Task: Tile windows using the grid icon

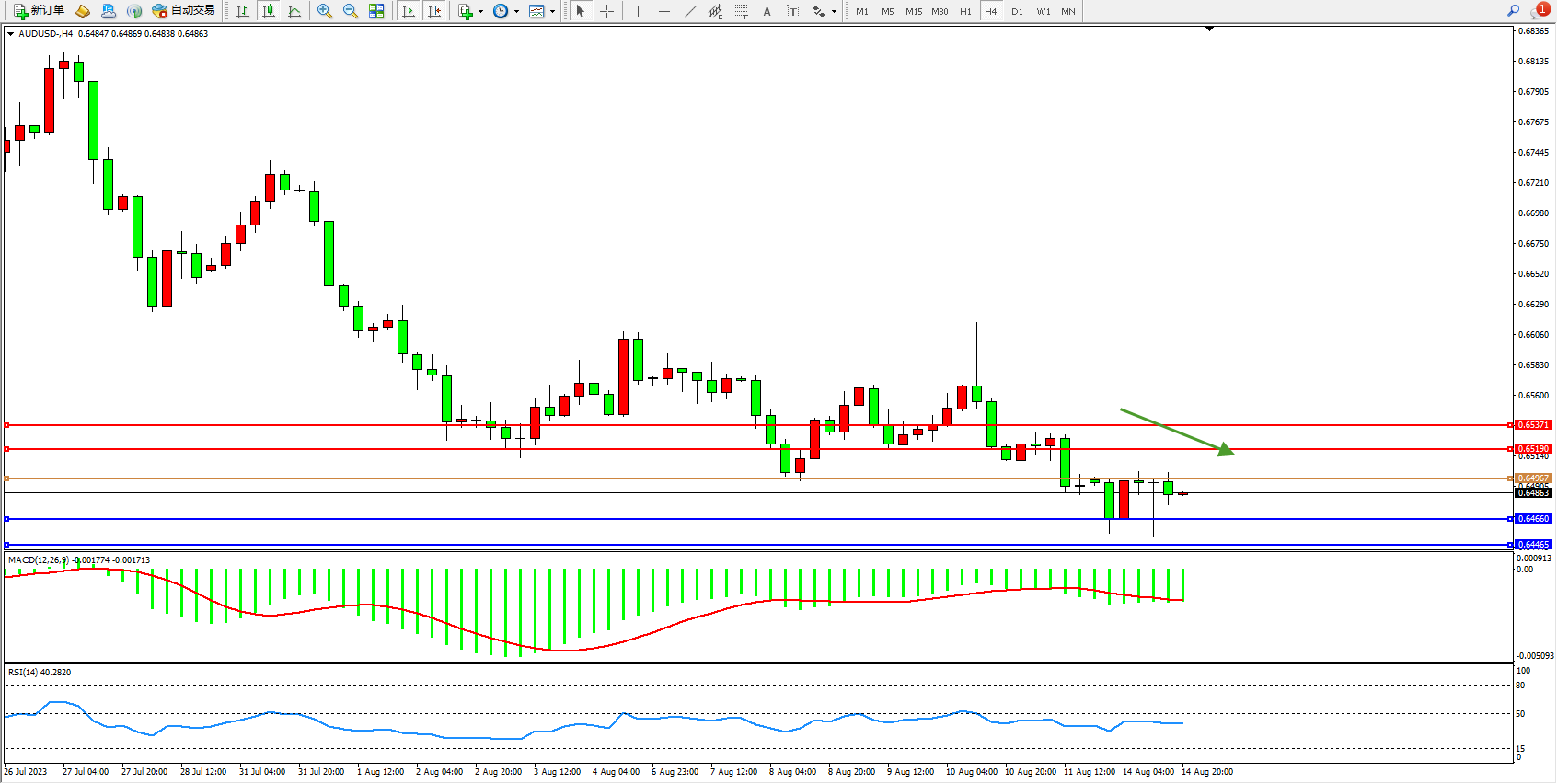Action: 376,11
